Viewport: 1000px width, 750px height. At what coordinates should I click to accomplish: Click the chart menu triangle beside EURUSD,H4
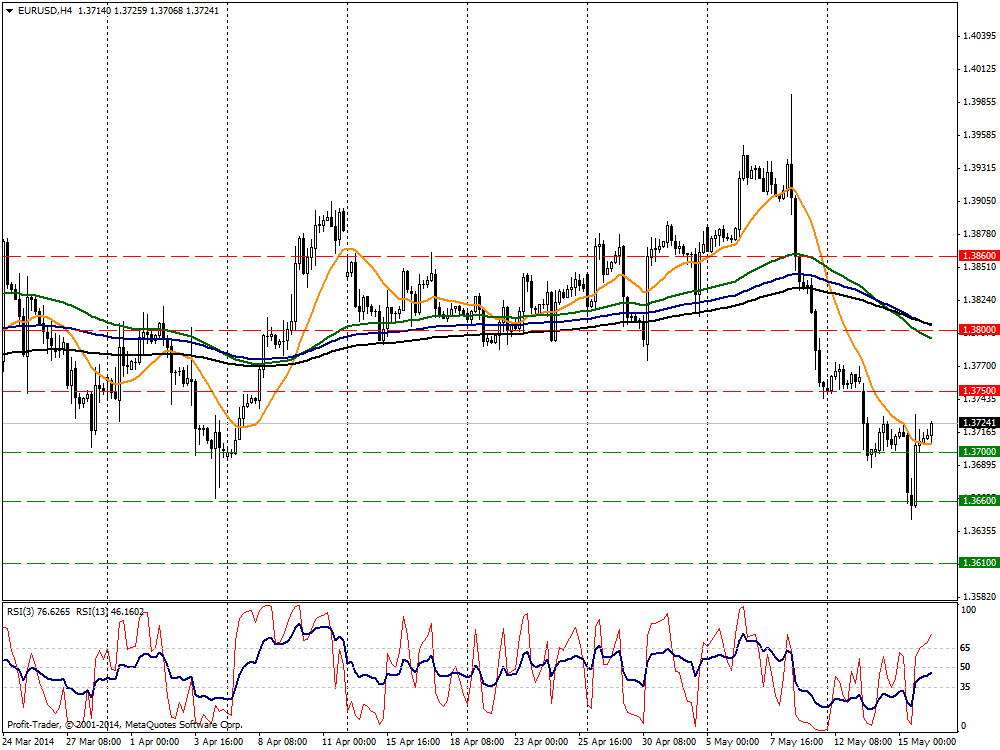pyautogui.click(x=10, y=11)
